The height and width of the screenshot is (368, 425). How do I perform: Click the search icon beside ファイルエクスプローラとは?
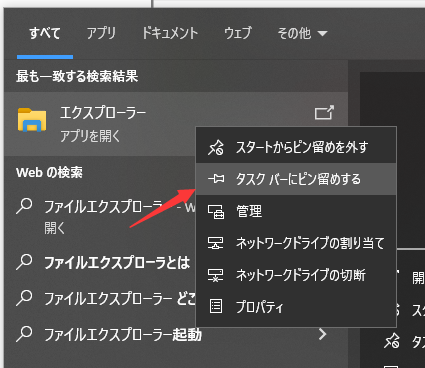pyautogui.click(x=24, y=262)
